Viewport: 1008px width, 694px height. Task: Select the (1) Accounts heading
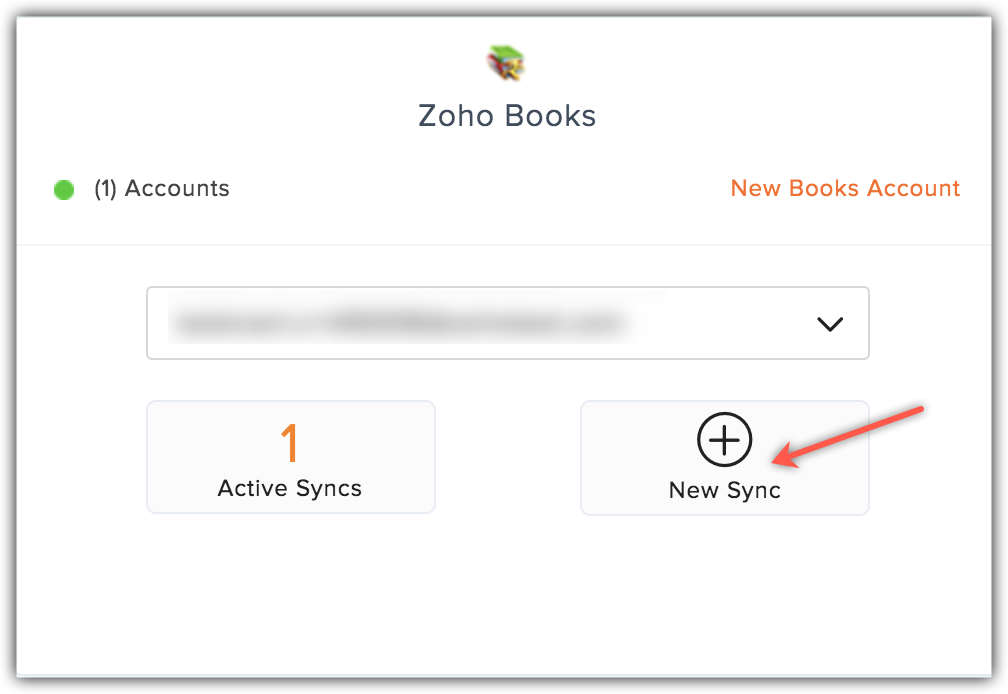163,188
